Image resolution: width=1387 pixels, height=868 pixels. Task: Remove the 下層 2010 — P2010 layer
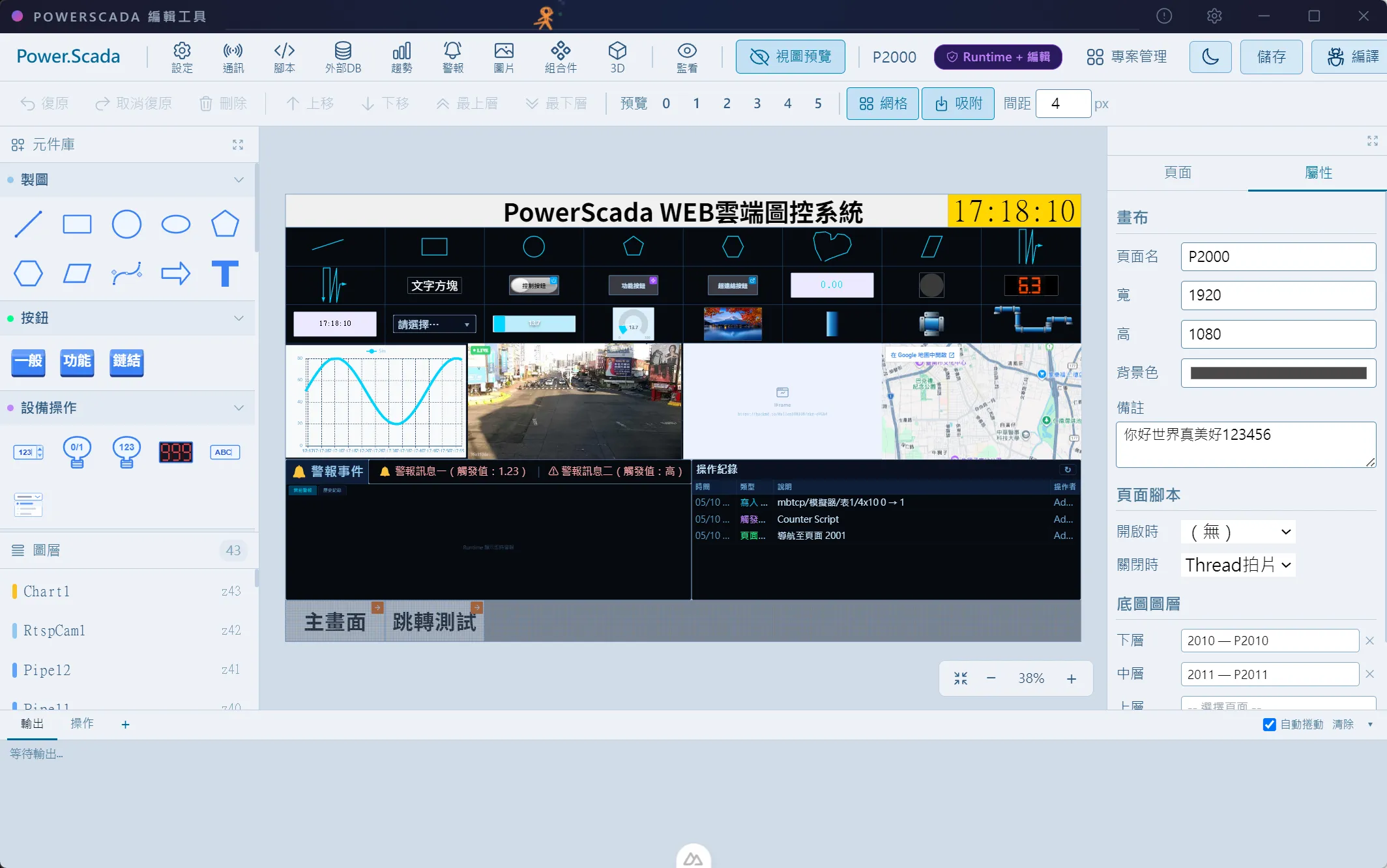1369,641
